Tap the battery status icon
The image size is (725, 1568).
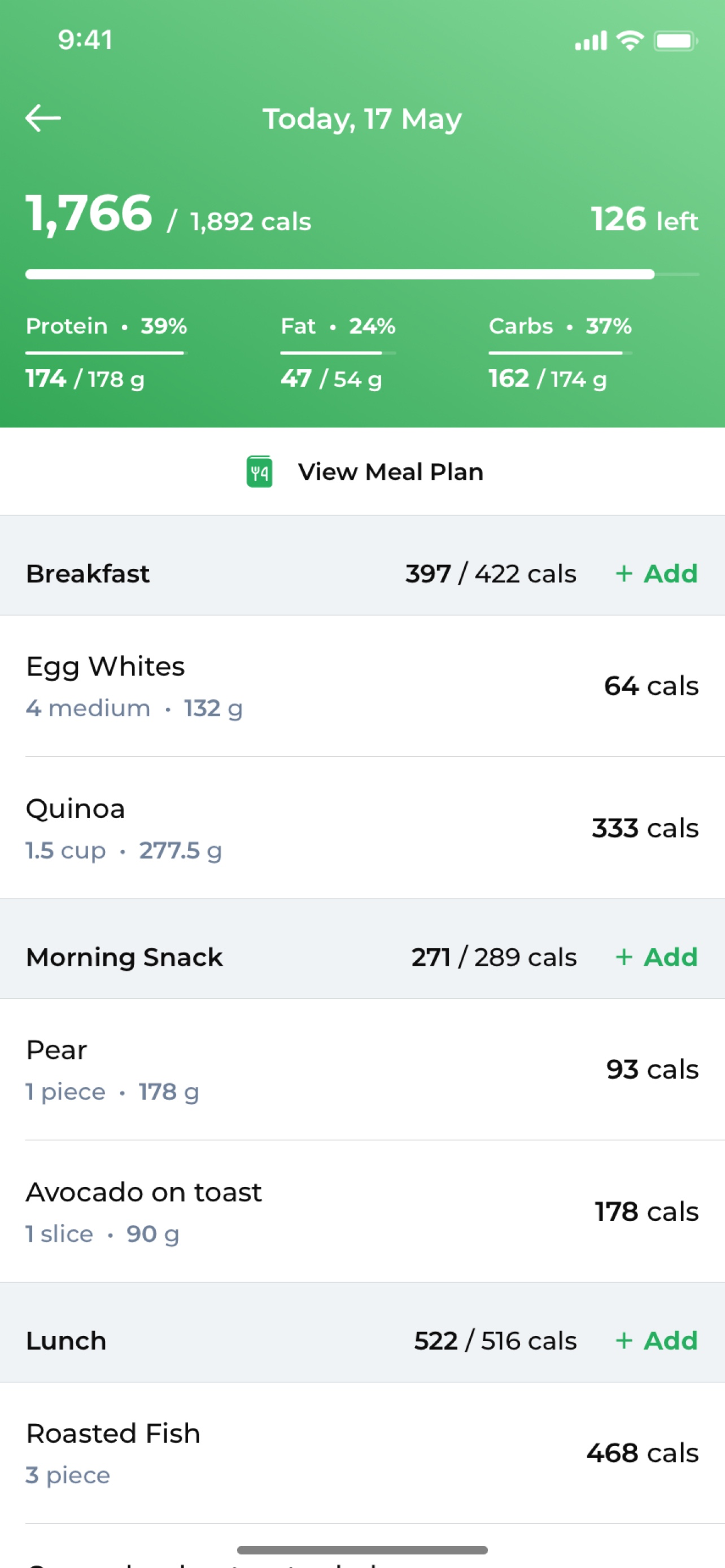(x=676, y=41)
